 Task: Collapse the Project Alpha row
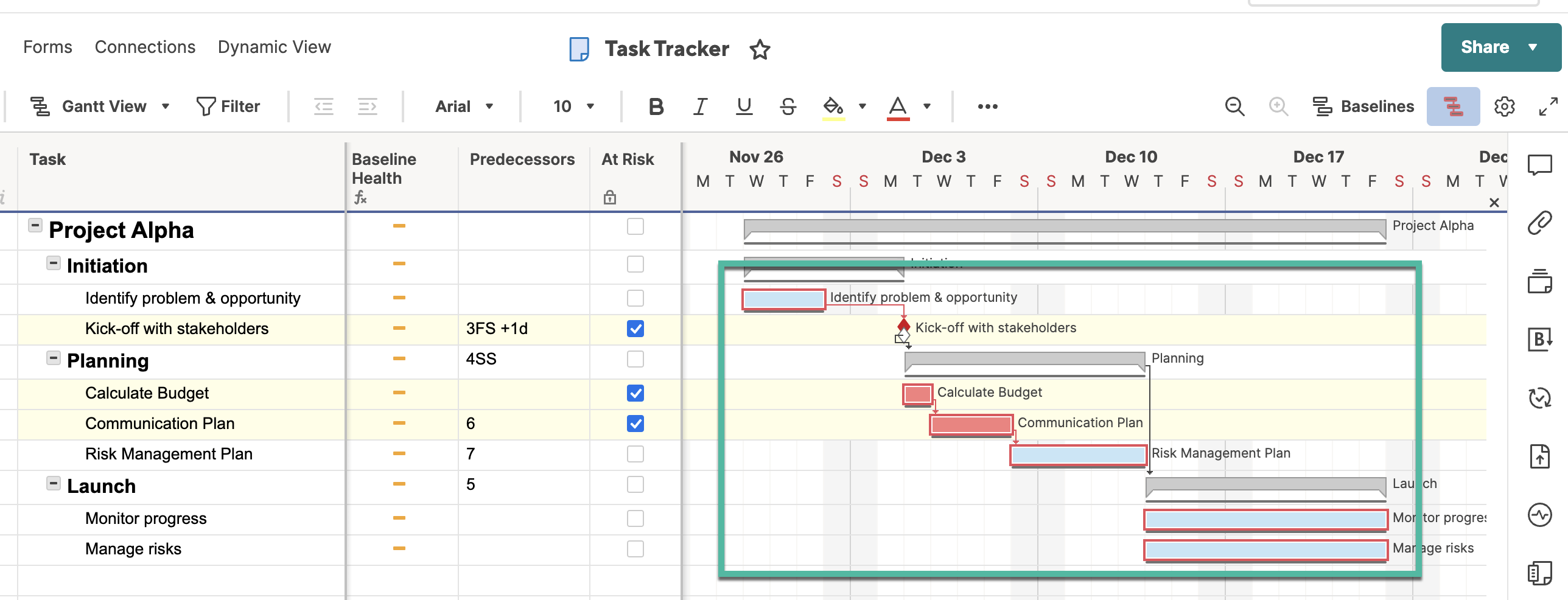click(35, 226)
